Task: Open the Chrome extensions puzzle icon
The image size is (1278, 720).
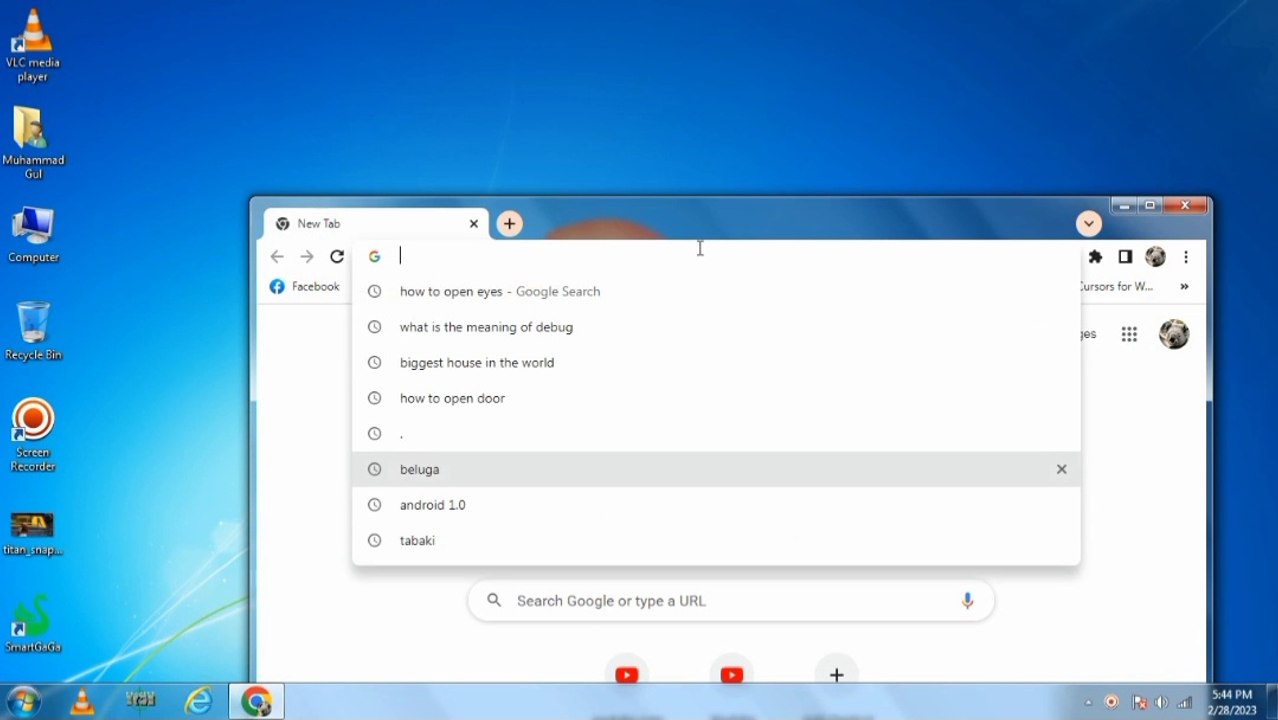Action: point(1095,257)
